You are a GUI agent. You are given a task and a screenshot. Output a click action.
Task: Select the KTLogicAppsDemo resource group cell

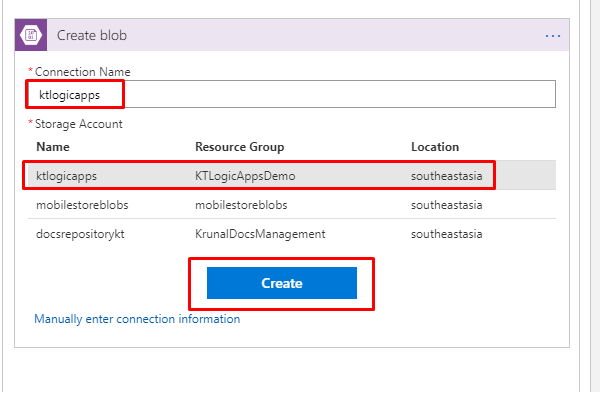(245, 176)
